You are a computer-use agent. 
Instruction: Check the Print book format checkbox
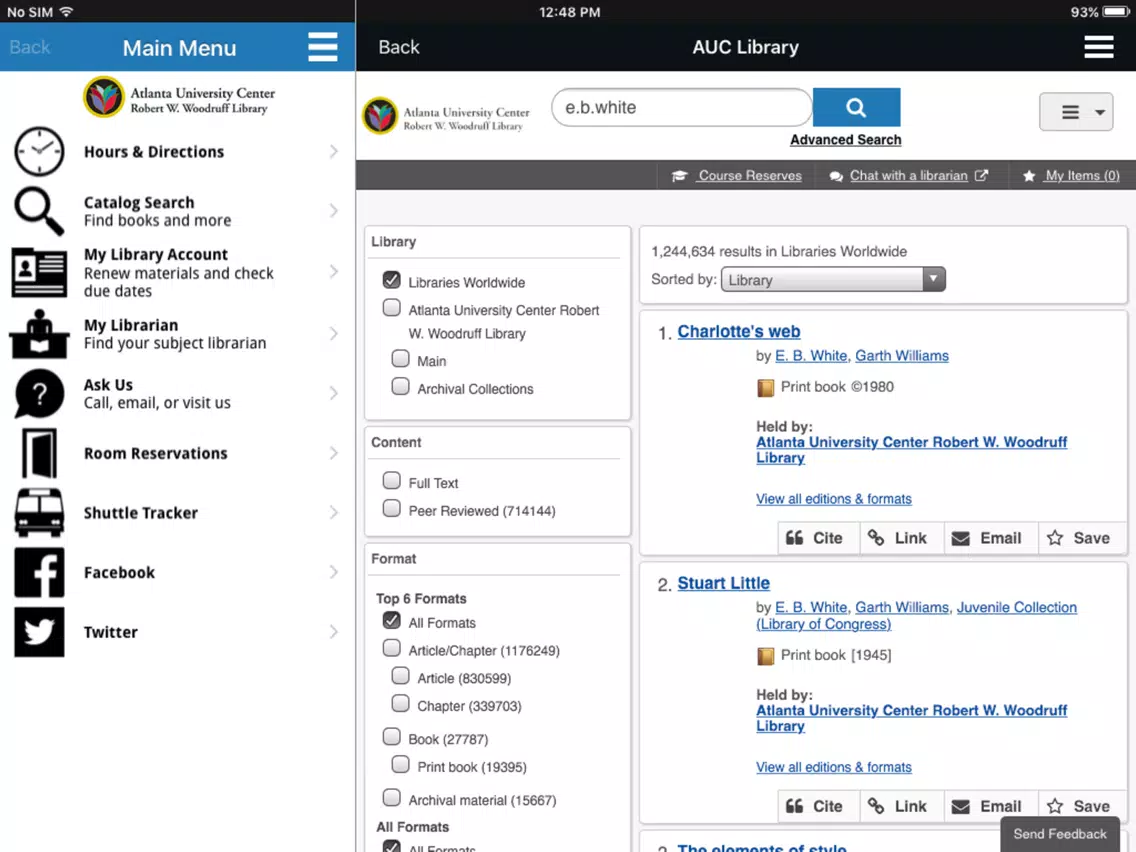pyautogui.click(x=400, y=764)
